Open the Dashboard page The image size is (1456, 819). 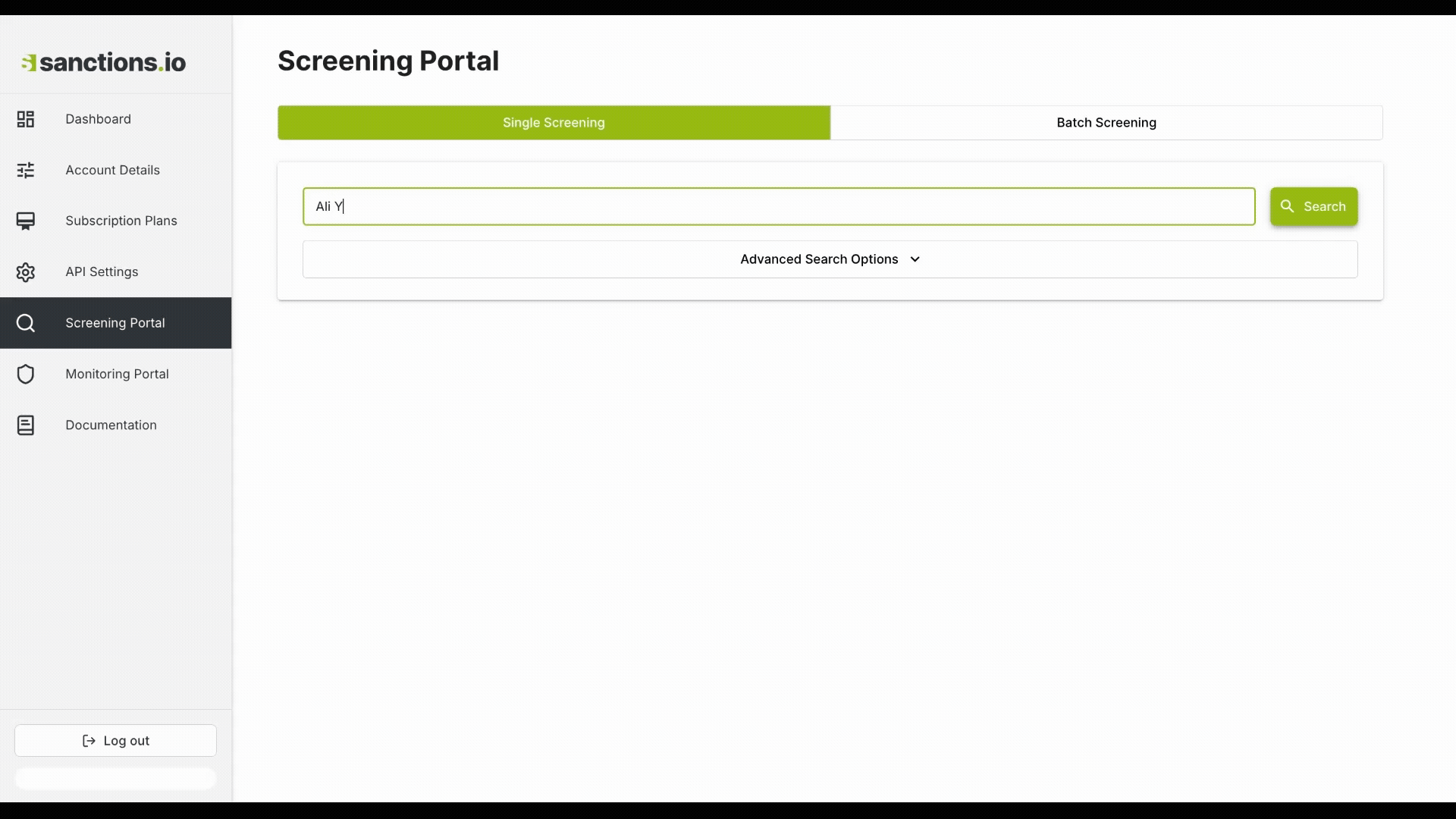click(x=116, y=119)
